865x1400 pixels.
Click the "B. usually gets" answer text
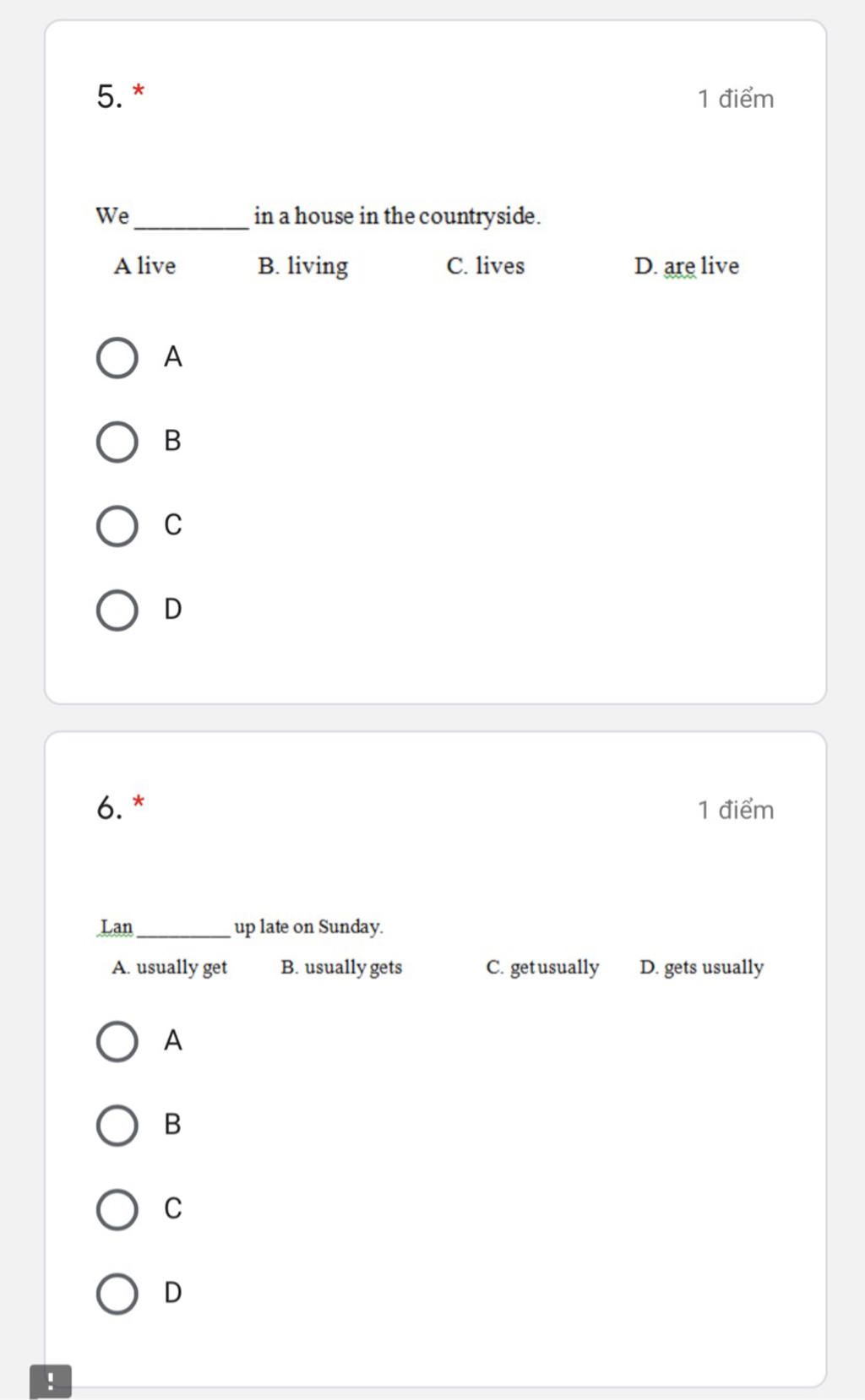[x=341, y=968]
